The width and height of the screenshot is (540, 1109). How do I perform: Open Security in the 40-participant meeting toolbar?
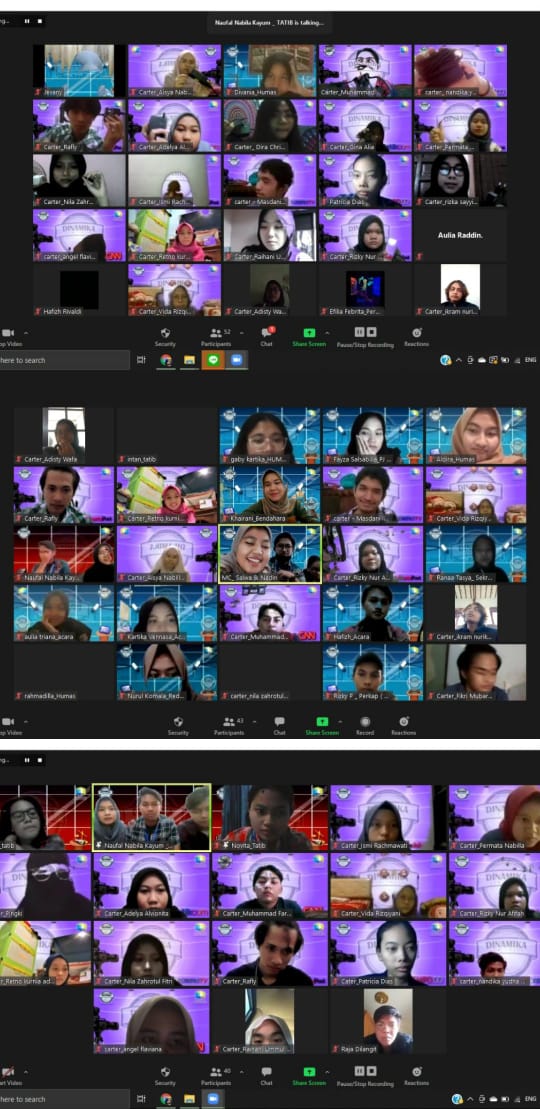165,1076
